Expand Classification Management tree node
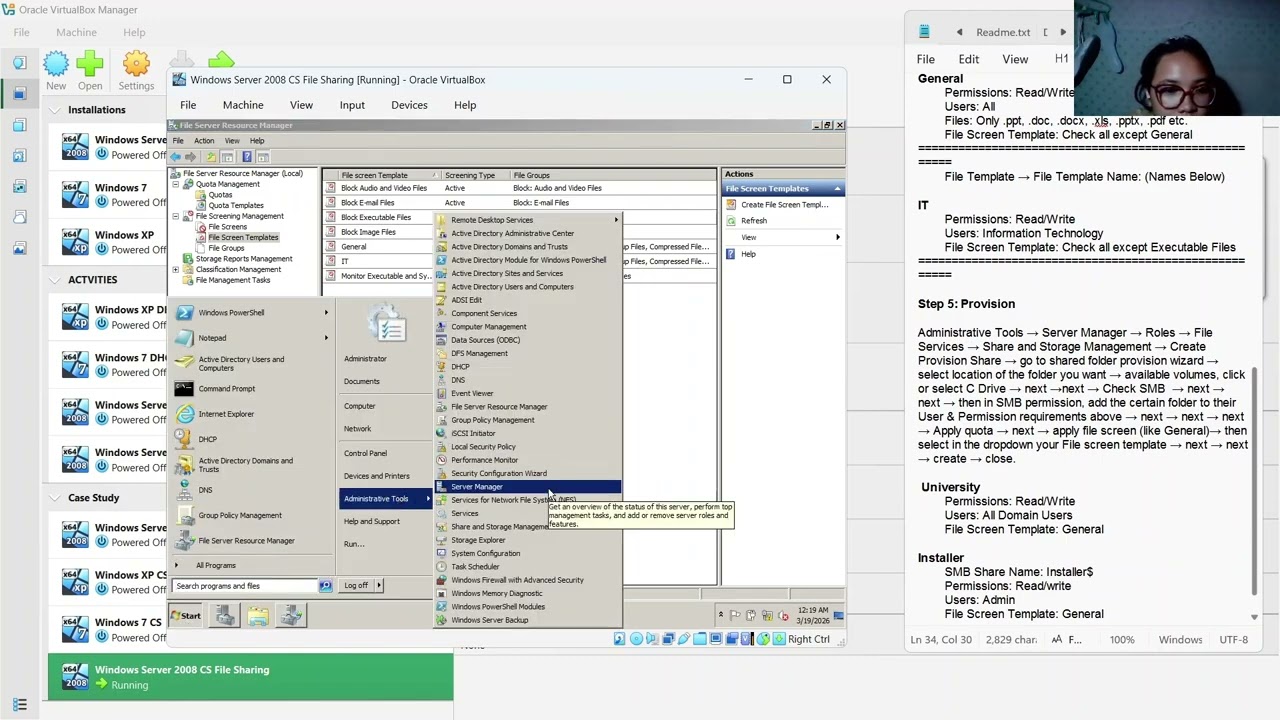 176,270
